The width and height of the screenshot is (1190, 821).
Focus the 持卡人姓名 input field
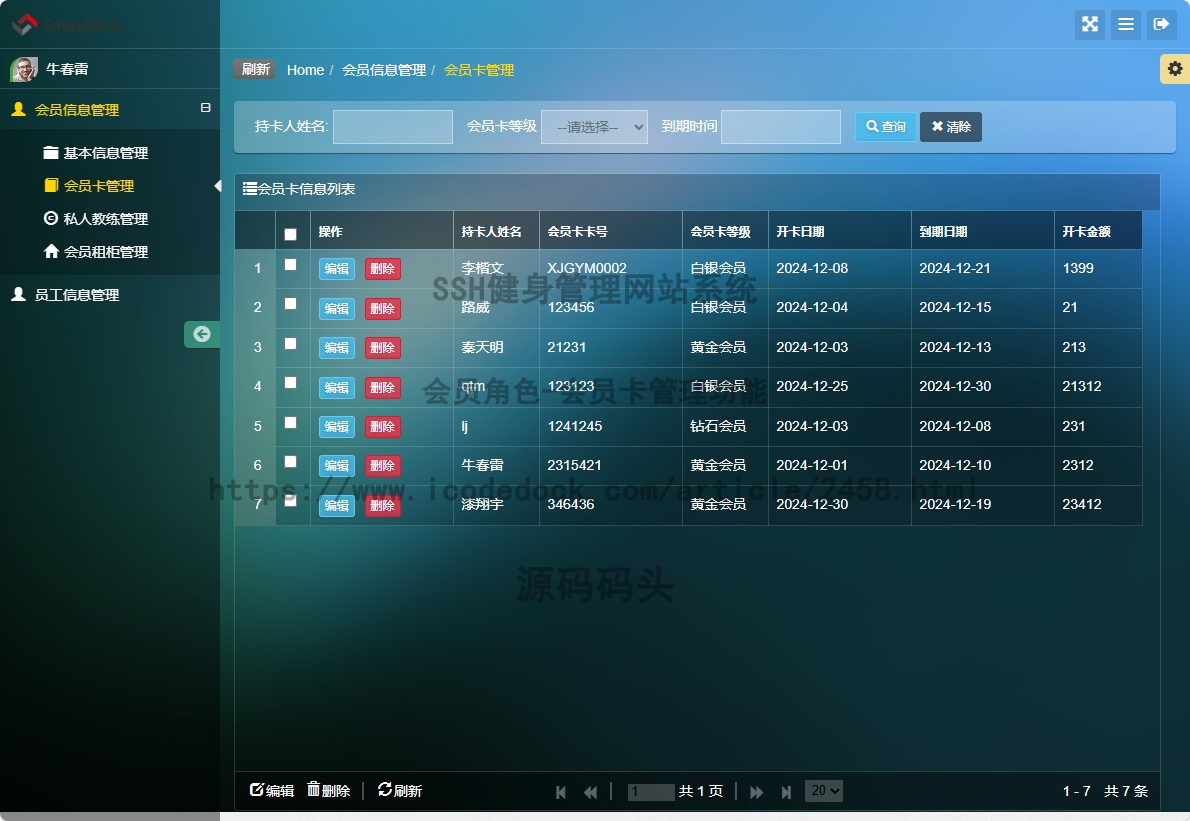click(393, 127)
